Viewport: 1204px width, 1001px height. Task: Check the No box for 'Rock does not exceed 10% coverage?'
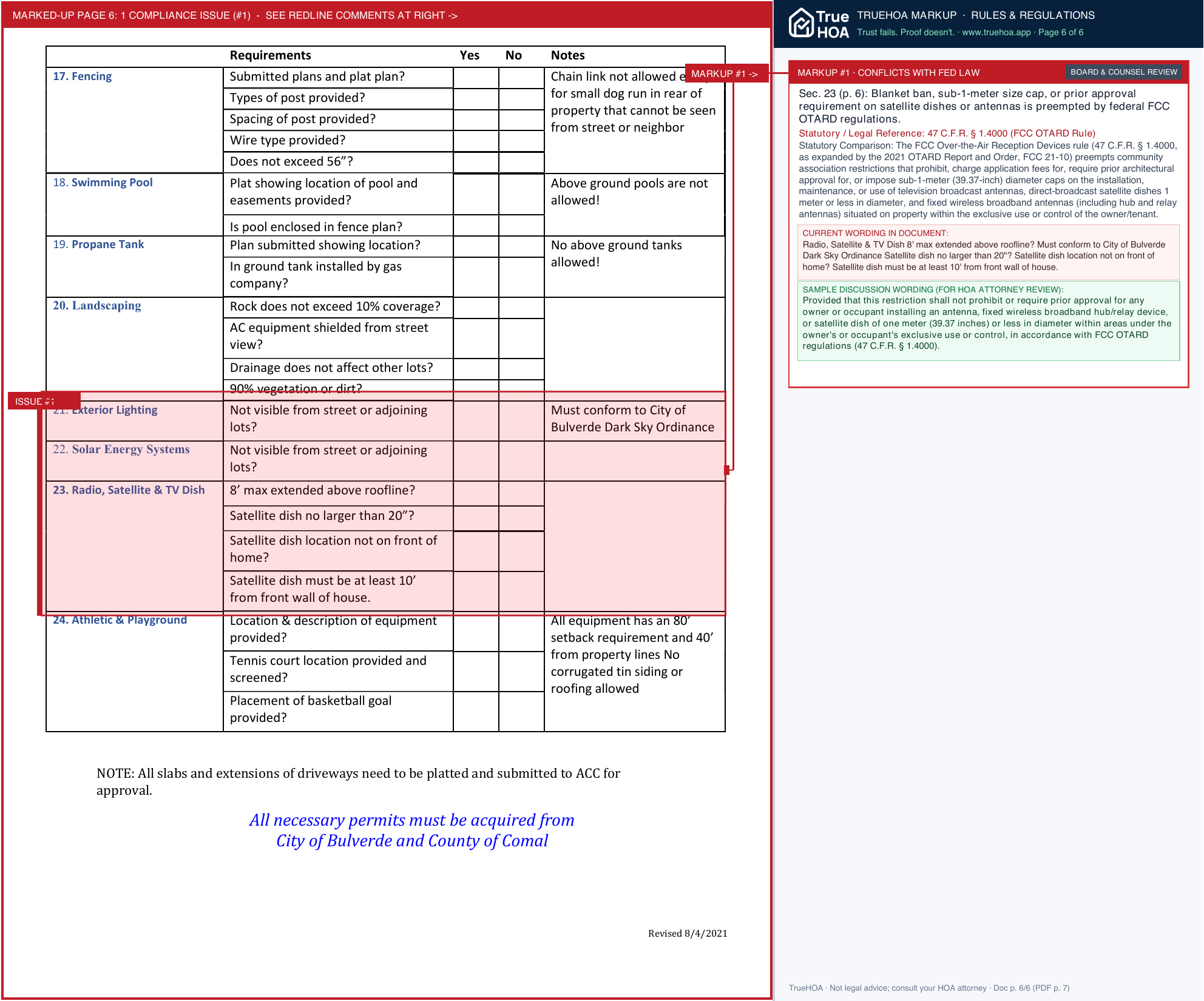pos(521,308)
